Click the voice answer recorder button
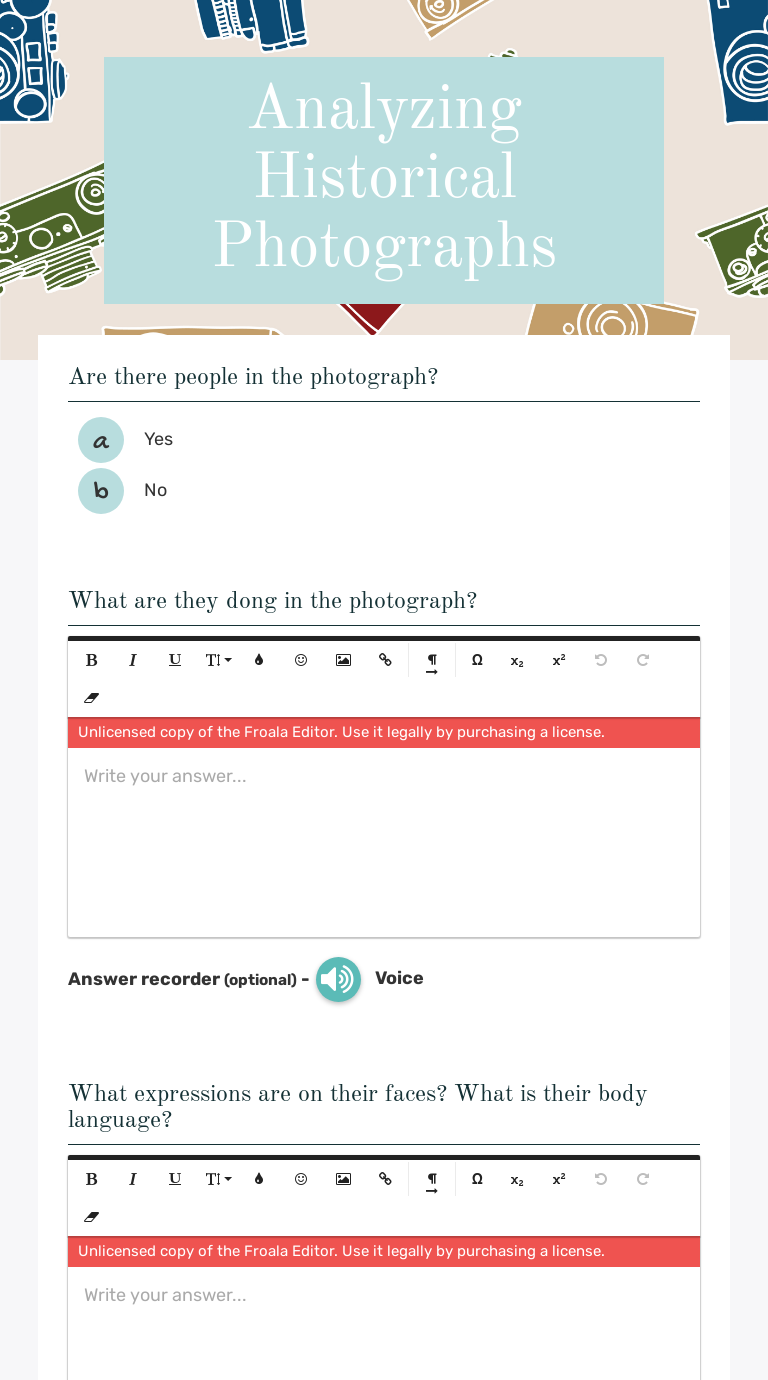 point(338,979)
